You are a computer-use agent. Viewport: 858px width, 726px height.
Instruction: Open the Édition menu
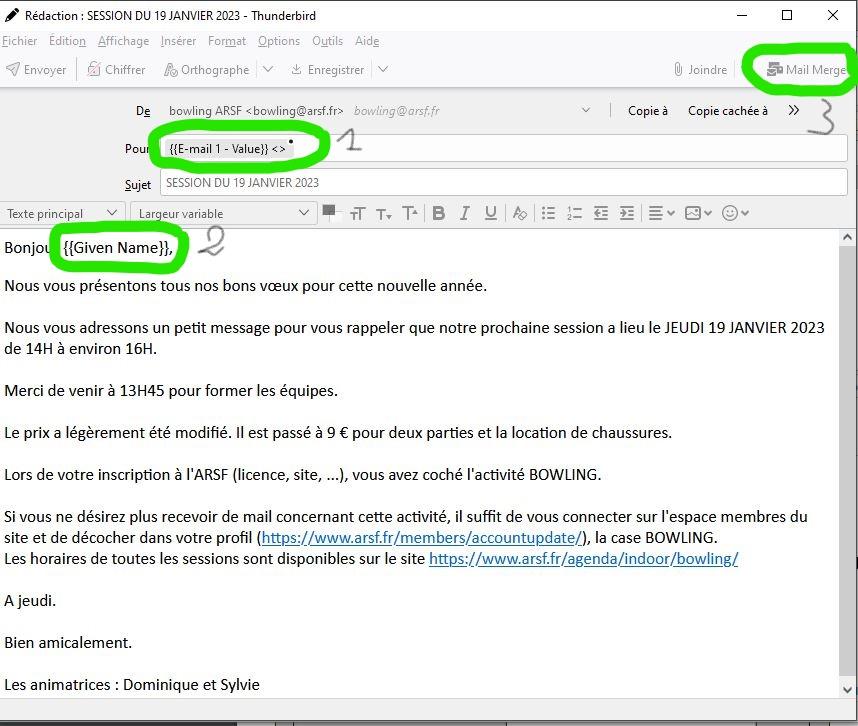(x=67, y=41)
